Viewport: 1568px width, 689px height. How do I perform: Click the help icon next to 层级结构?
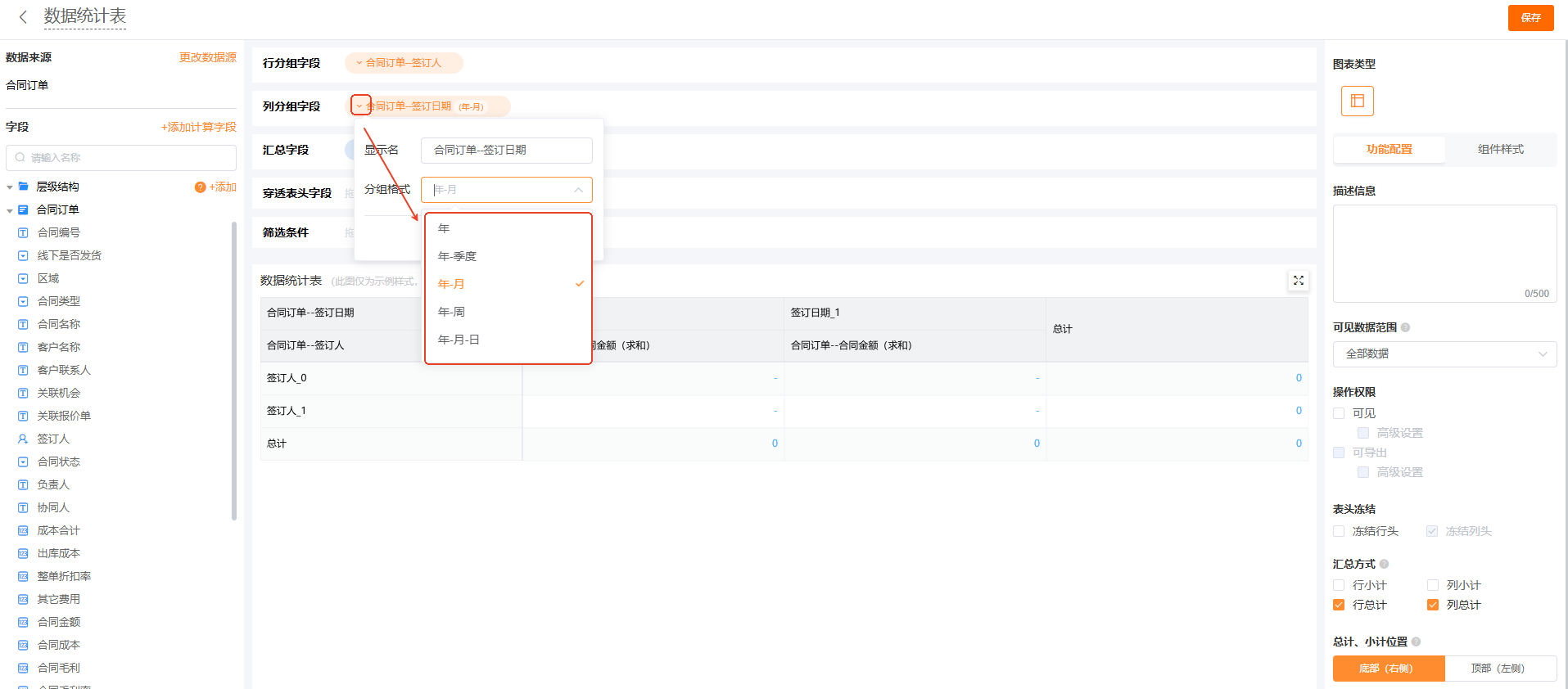[200, 187]
